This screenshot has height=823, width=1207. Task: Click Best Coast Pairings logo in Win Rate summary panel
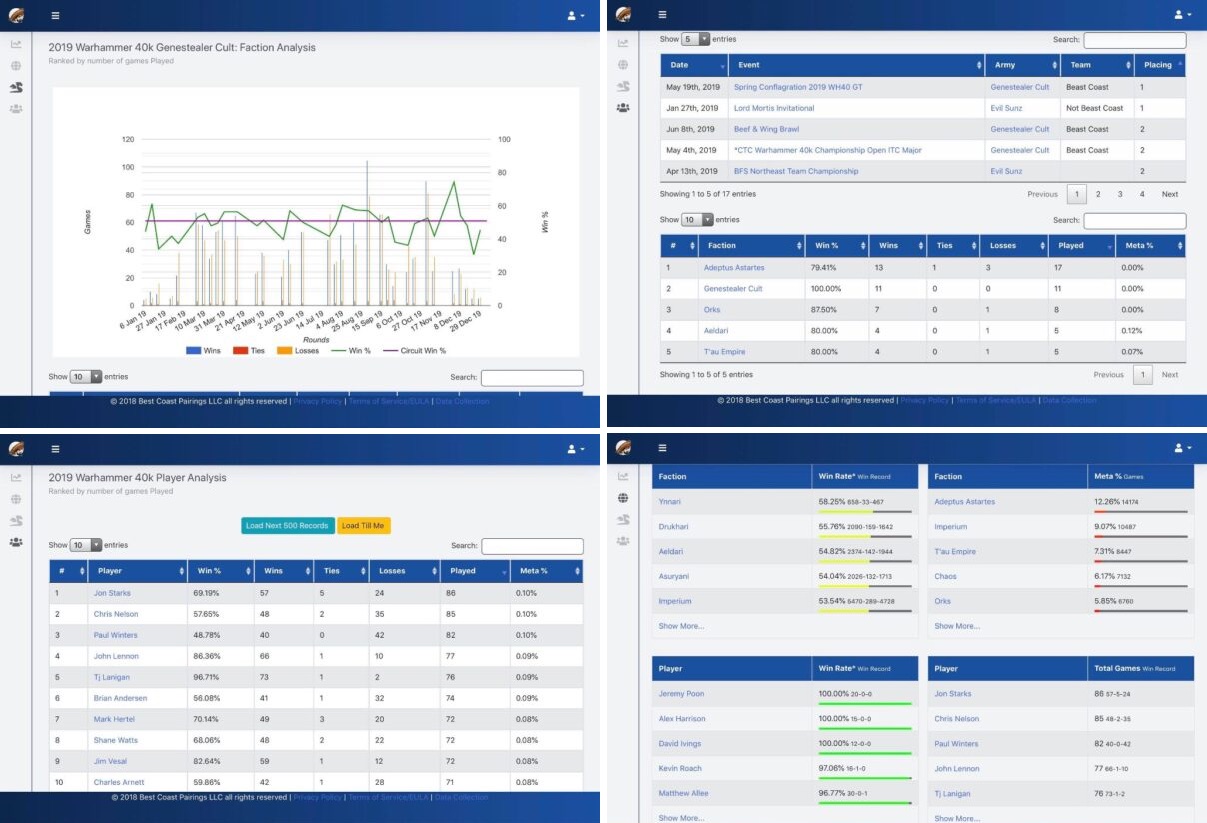[624, 448]
